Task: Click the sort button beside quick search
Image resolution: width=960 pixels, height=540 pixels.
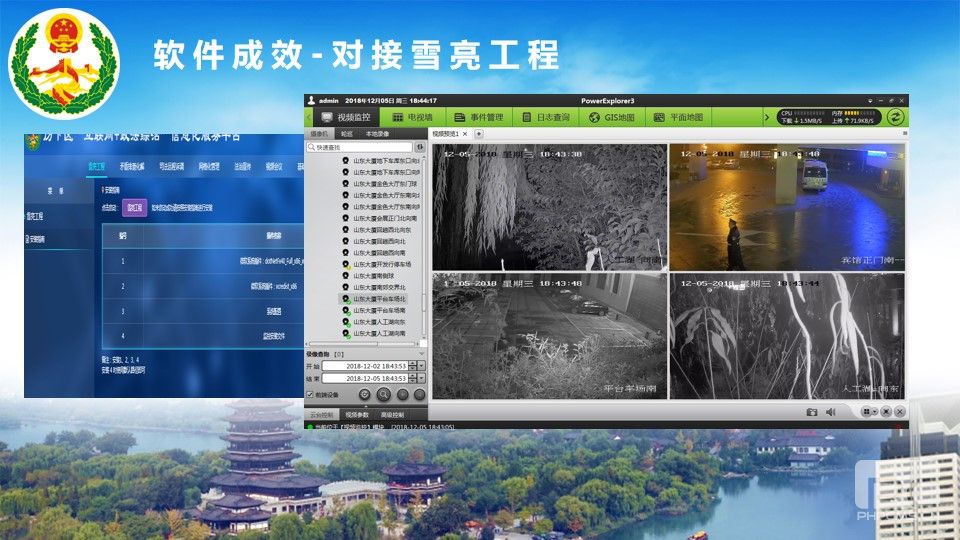Action: tap(419, 147)
